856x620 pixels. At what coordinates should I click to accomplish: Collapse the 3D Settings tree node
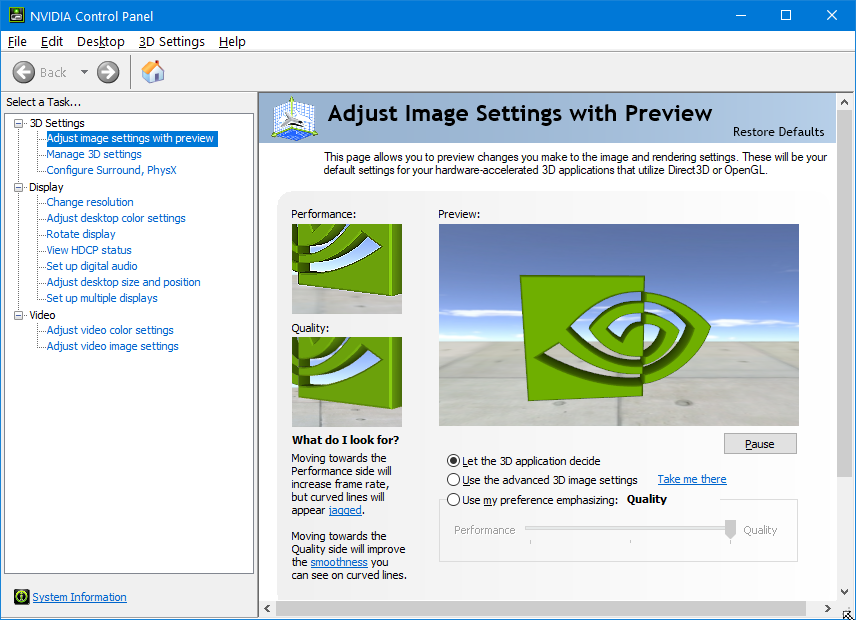coord(19,123)
